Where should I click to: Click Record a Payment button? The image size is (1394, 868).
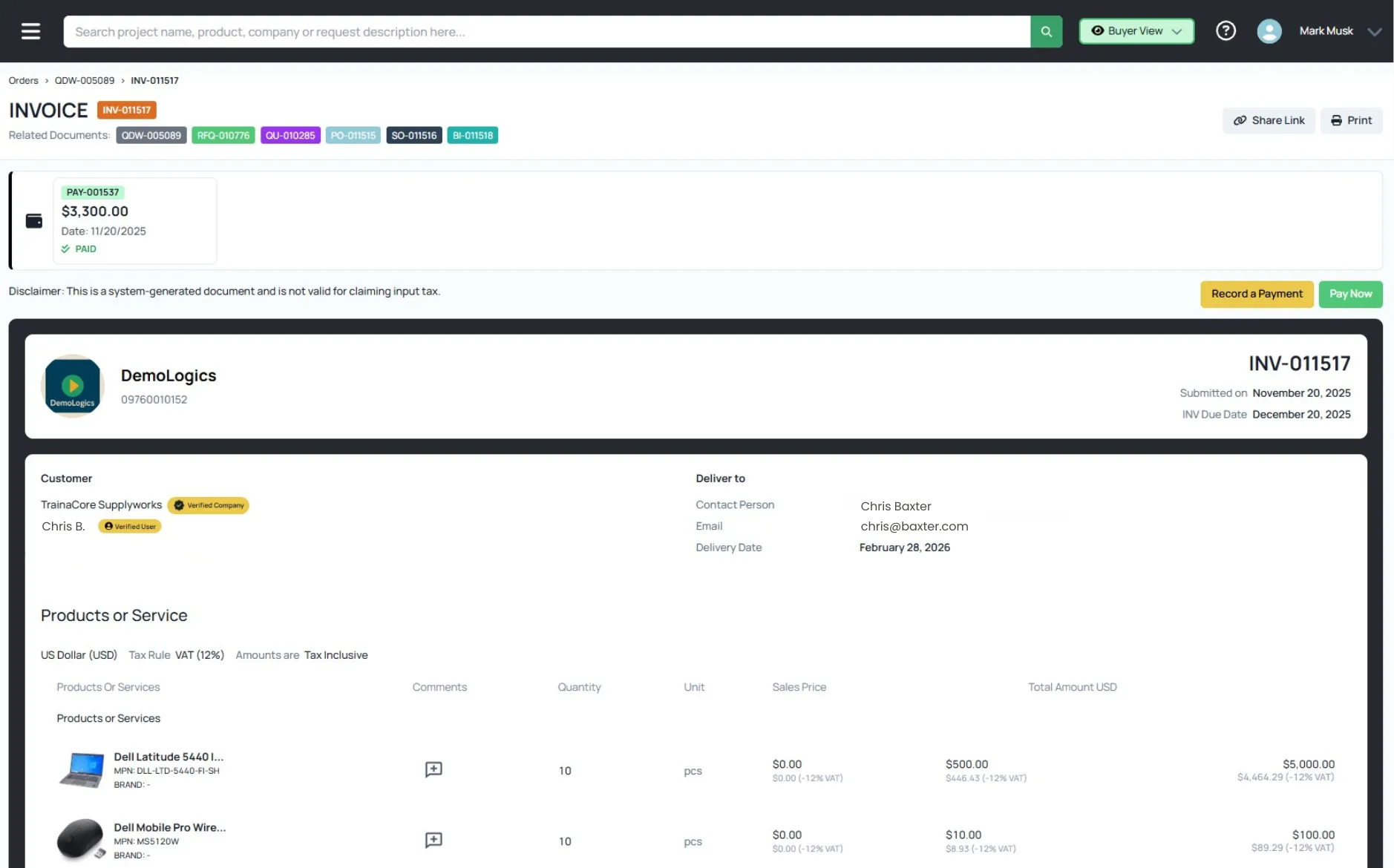pyautogui.click(x=1257, y=294)
